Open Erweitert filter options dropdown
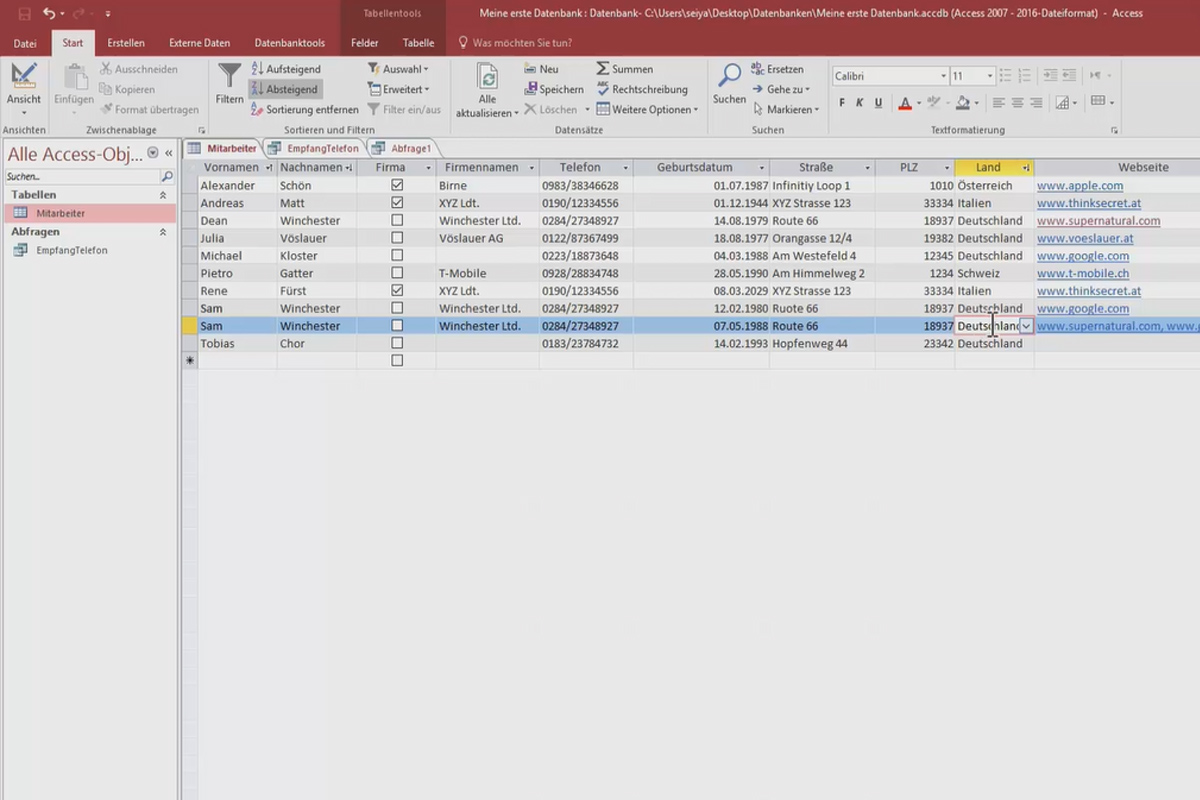This screenshot has height=800, width=1200. (398, 89)
